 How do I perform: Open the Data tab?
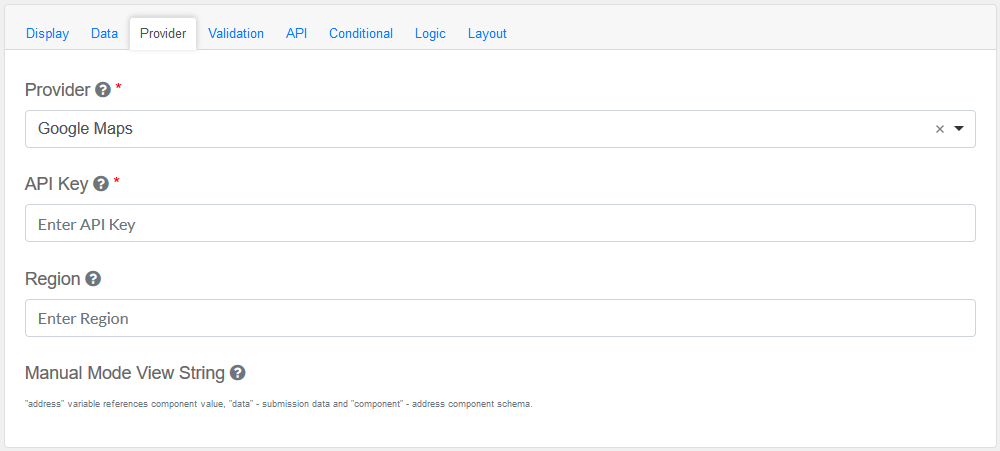point(104,33)
